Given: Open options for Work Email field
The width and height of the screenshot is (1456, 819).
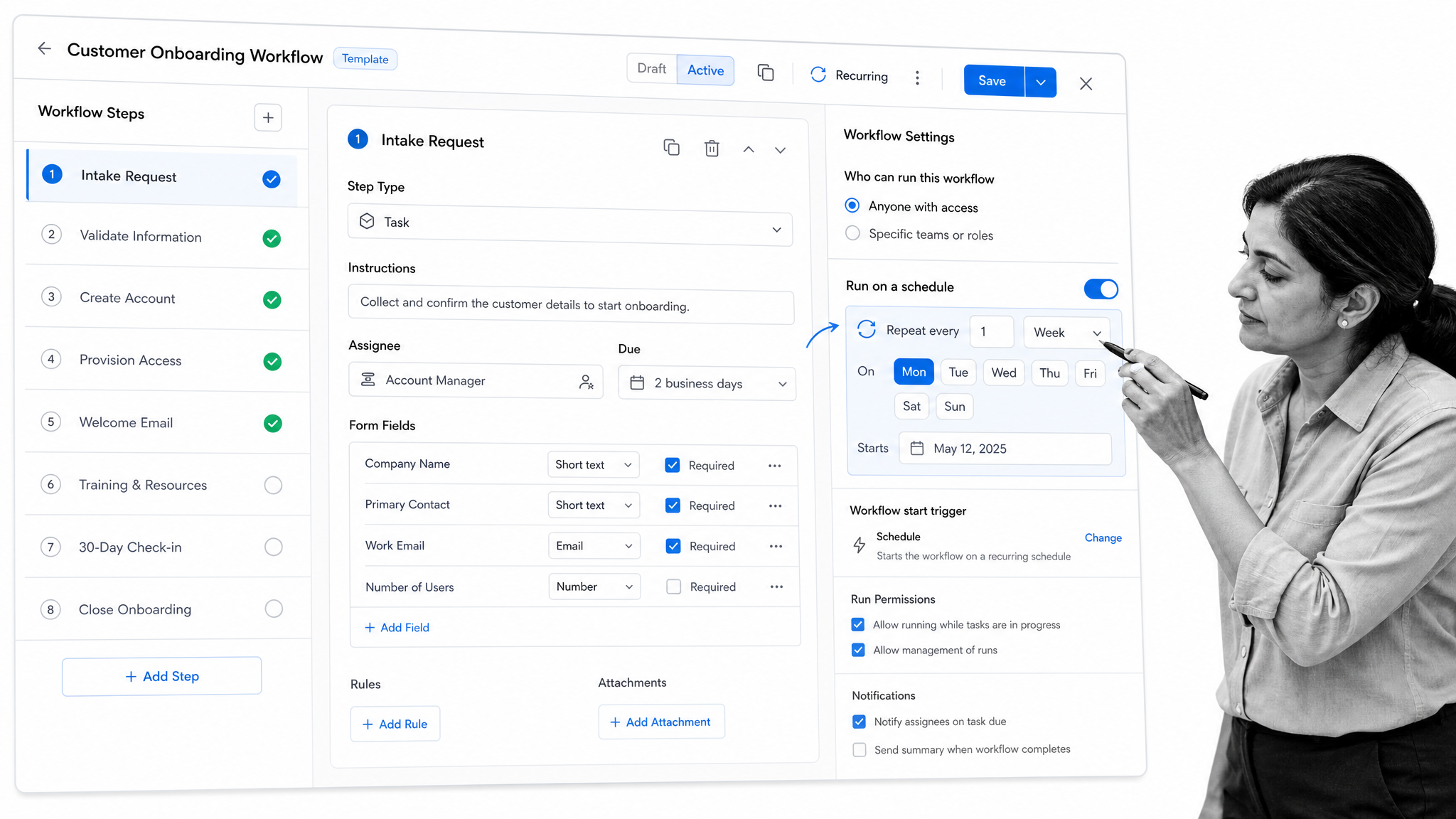Looking at the screenshot, I should [x=776, y=547].
